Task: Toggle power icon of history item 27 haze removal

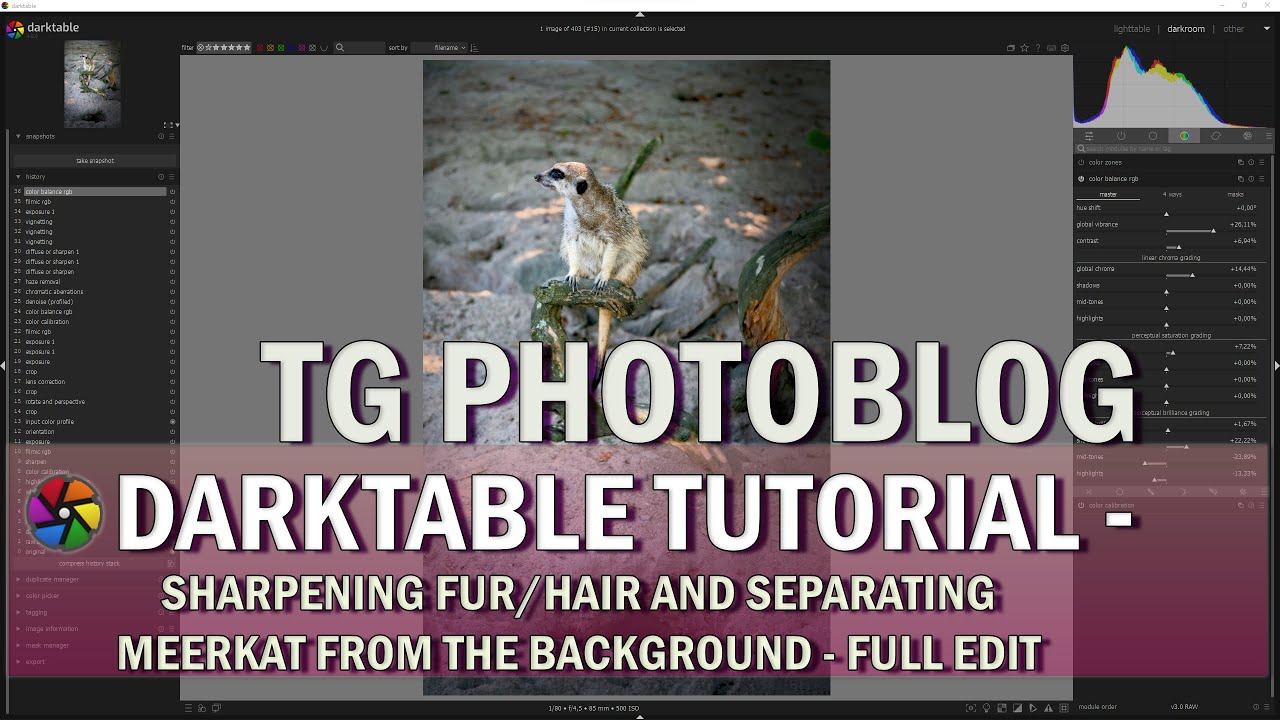Action: click(x=172, y=282)
